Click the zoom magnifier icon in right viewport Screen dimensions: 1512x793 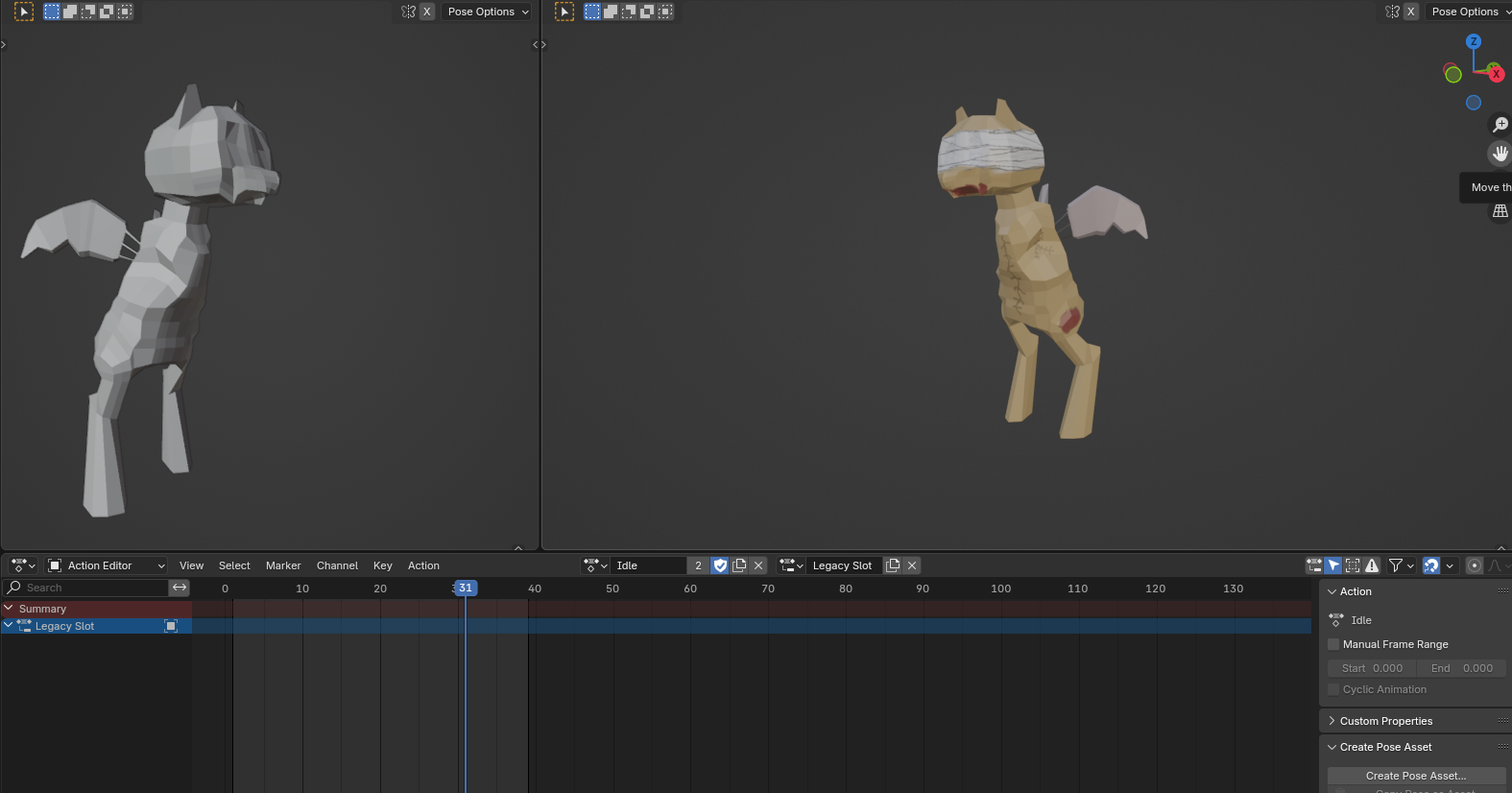(1500, 125)
